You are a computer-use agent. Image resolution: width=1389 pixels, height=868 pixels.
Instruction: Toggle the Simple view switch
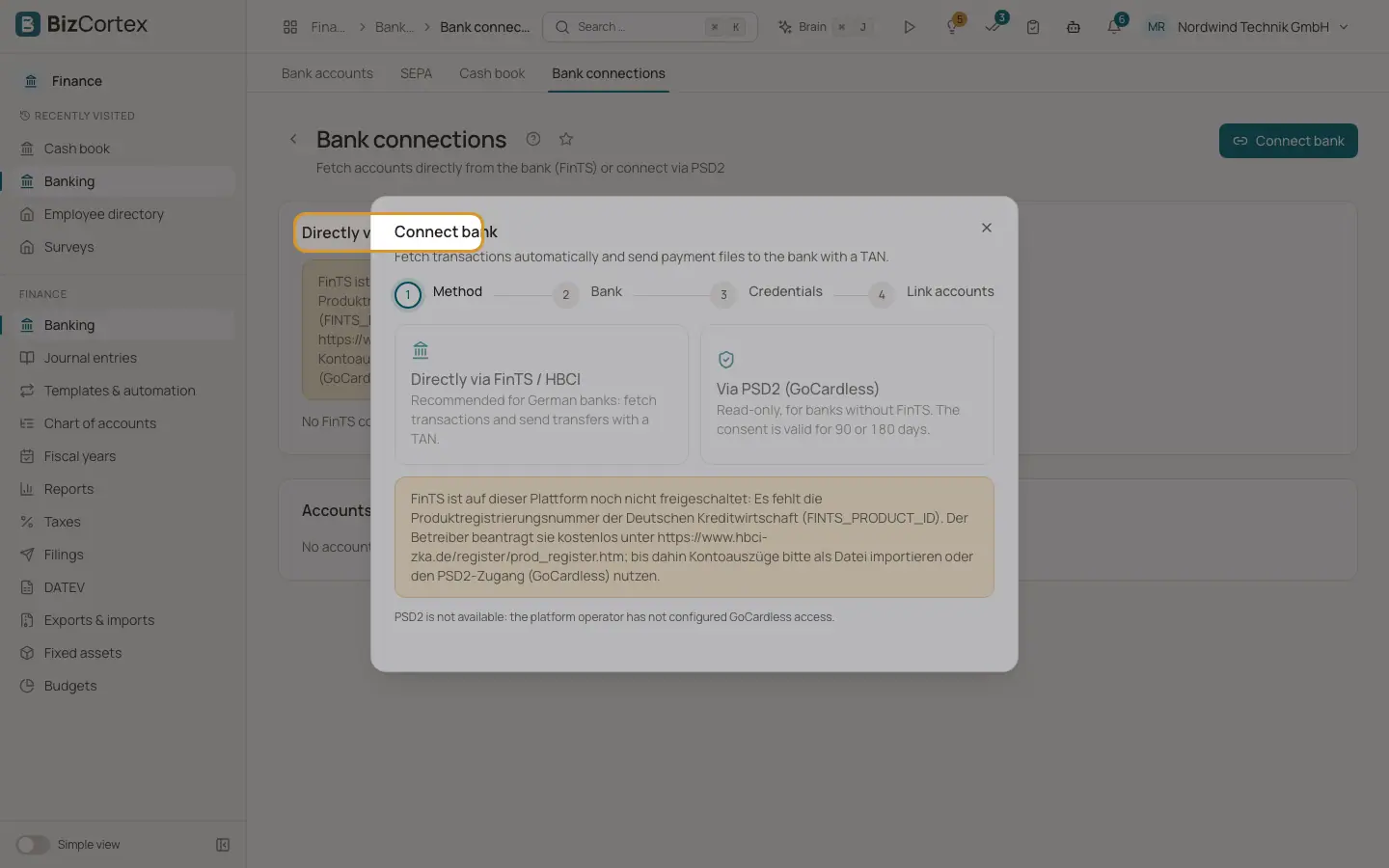(x=32, y=845)
